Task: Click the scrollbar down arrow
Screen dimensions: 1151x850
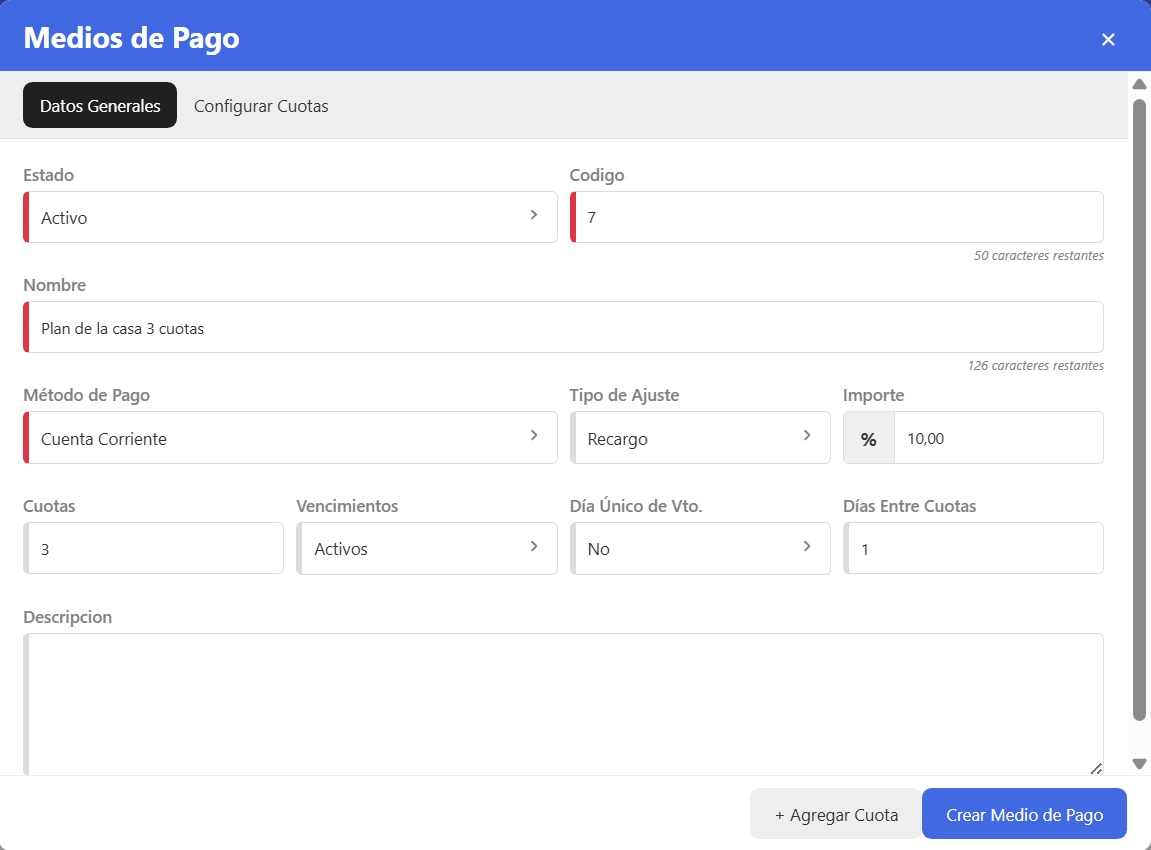Action: 1139,763
